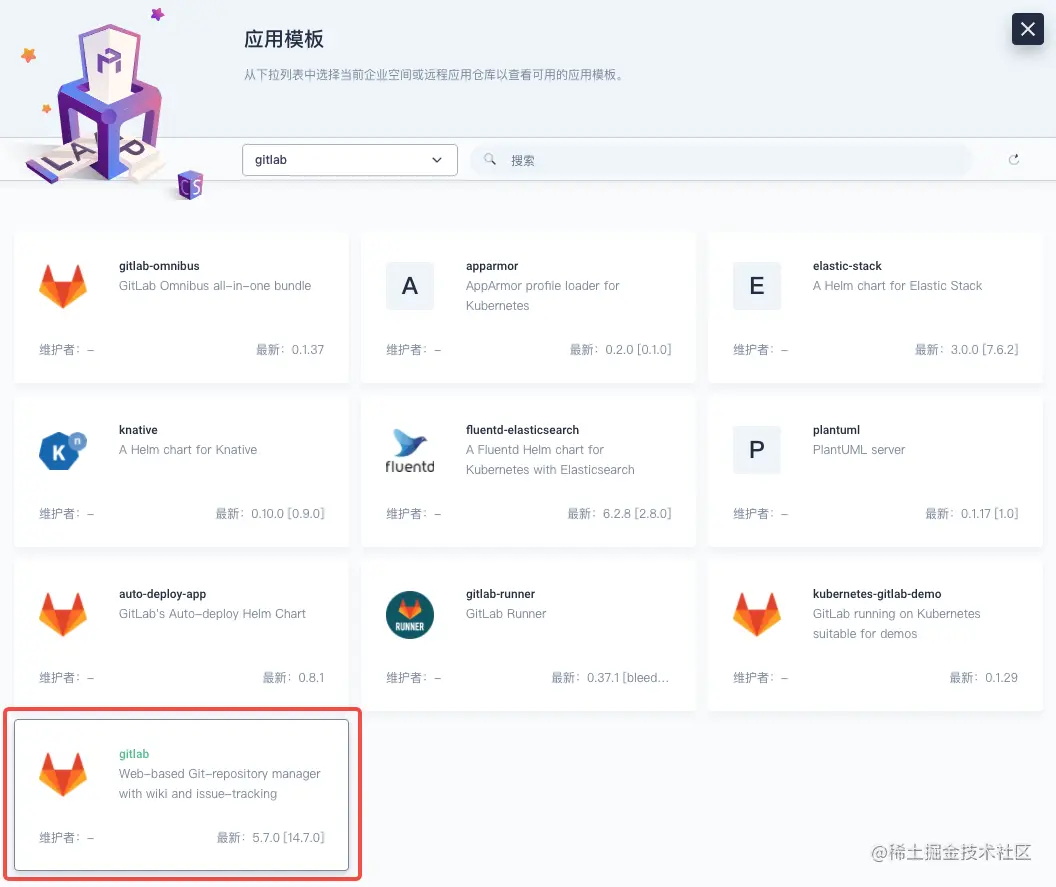Click version '0.2.0 [0.1.0]' on apparmor
Screen dimensions: 1056x887
pos(638,350)
